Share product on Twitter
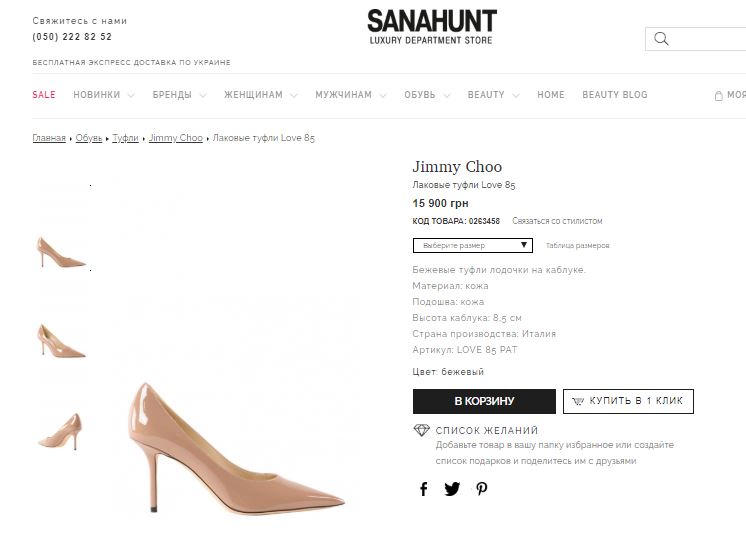 click(x=452, y=489)
